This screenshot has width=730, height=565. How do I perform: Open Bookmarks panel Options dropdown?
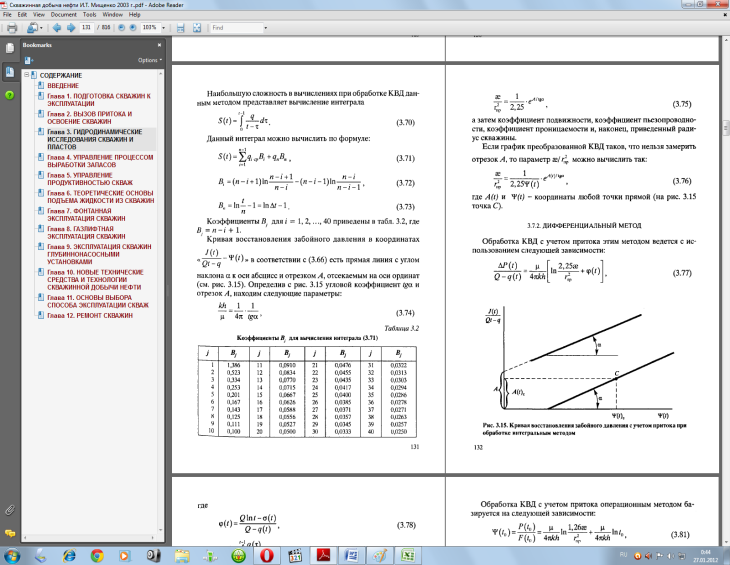click(x=150, y=60)
